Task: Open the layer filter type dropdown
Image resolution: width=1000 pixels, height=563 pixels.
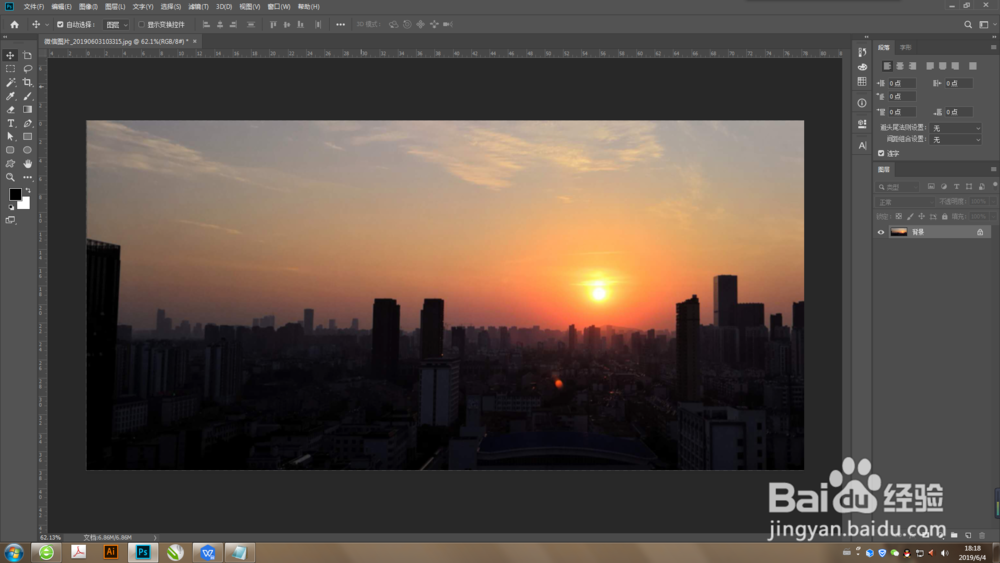Action: pos(898,187)
